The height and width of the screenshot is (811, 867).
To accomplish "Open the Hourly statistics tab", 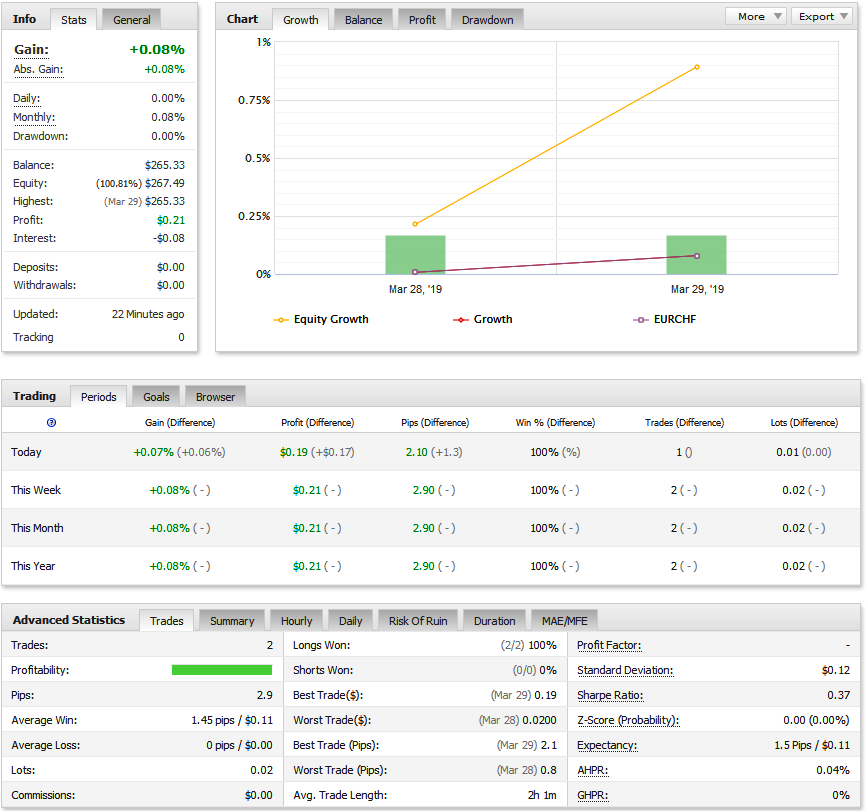I will [x=296, y=621].
